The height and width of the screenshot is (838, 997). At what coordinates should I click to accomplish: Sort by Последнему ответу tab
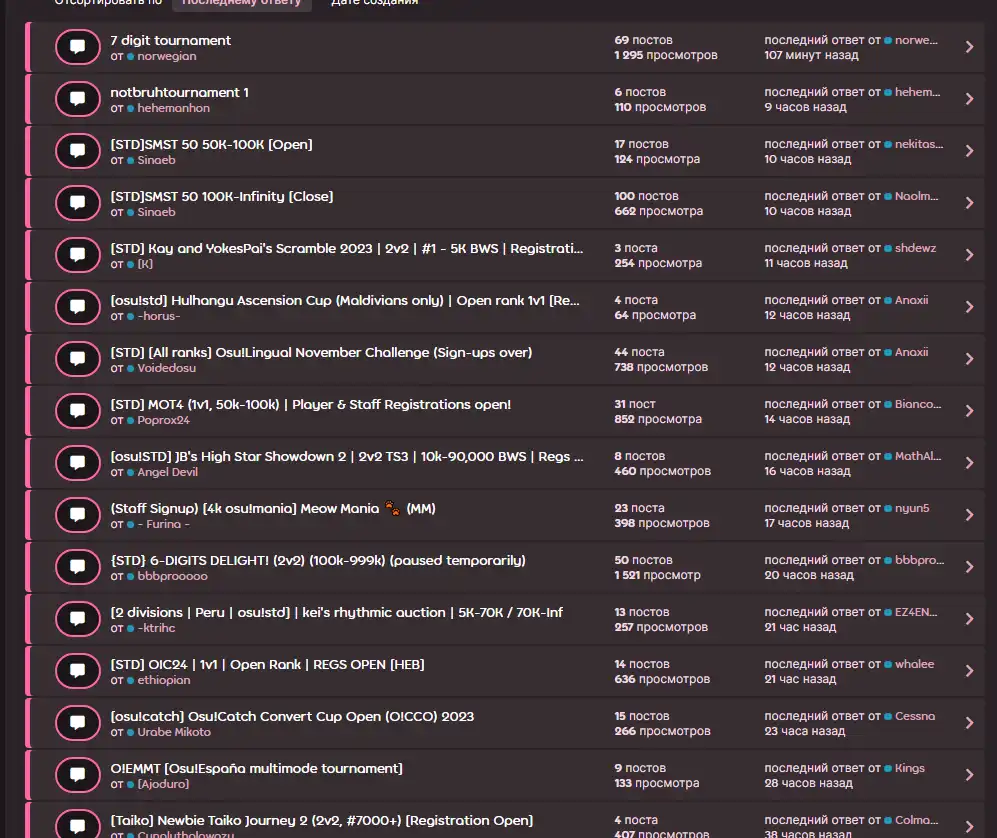[x=242, y=3]
